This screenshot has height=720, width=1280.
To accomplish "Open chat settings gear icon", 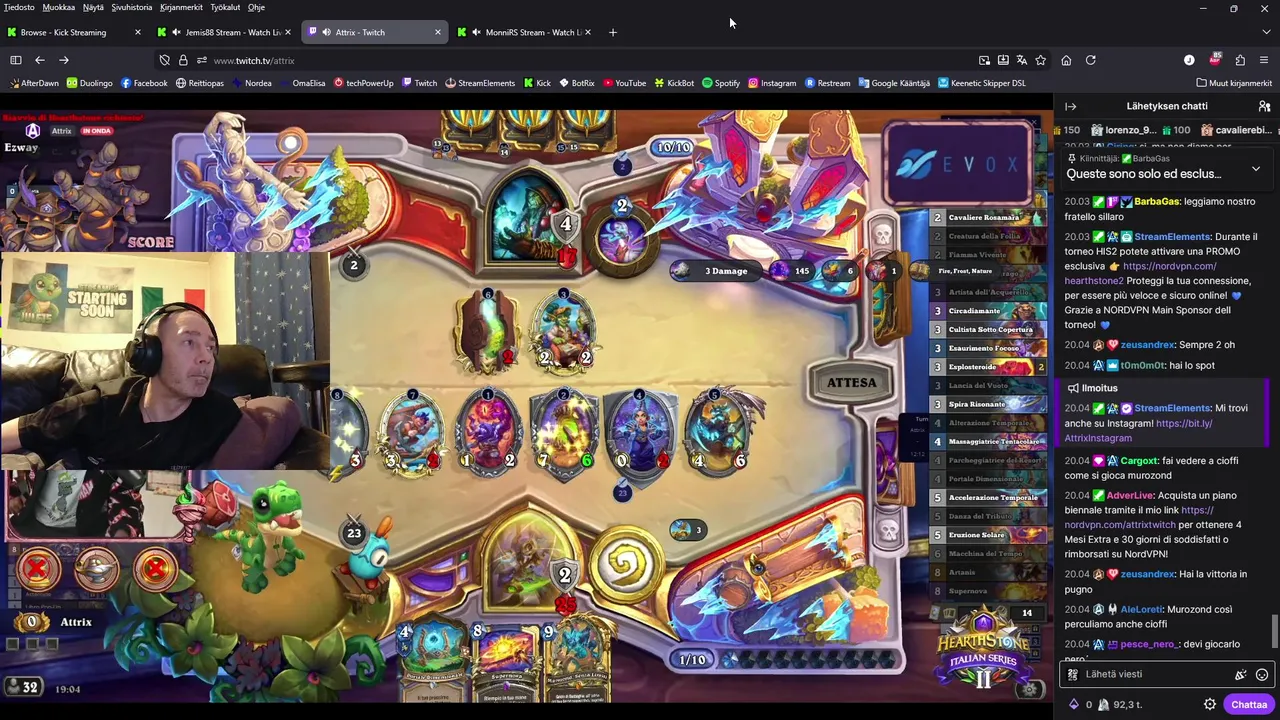I will (1210, 704).
